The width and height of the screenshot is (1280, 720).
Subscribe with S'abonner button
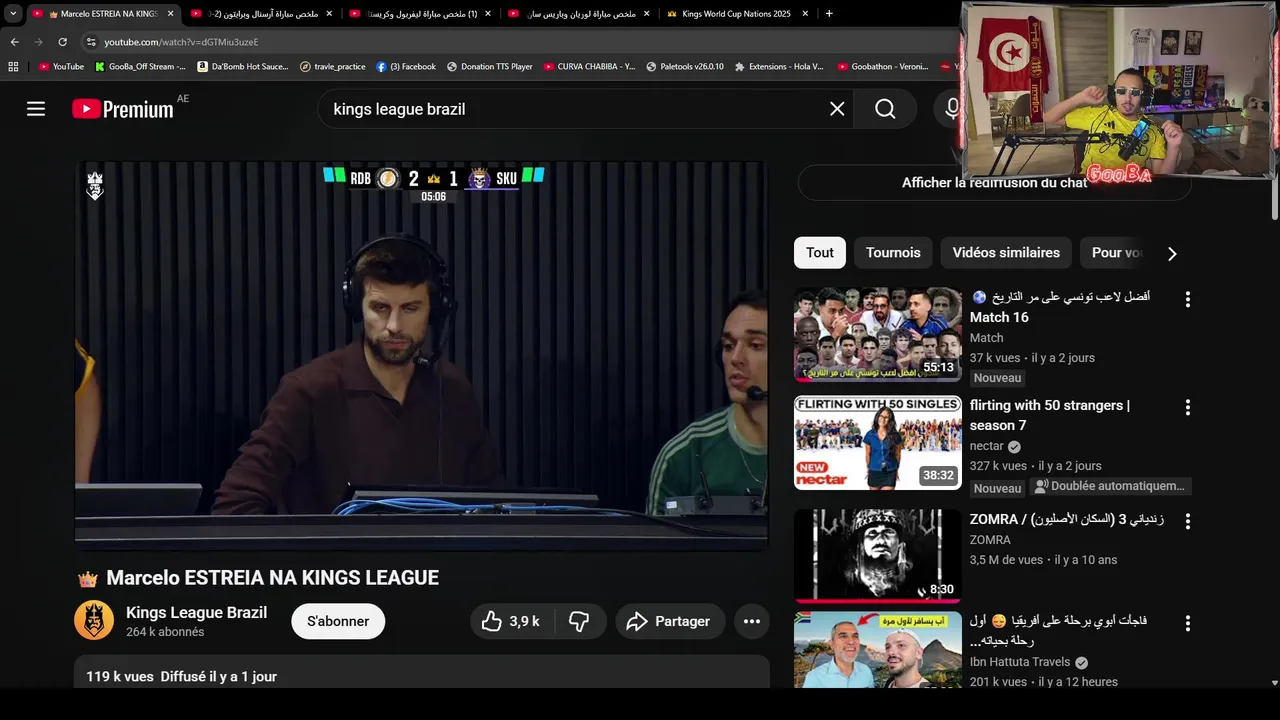[338, 621]
